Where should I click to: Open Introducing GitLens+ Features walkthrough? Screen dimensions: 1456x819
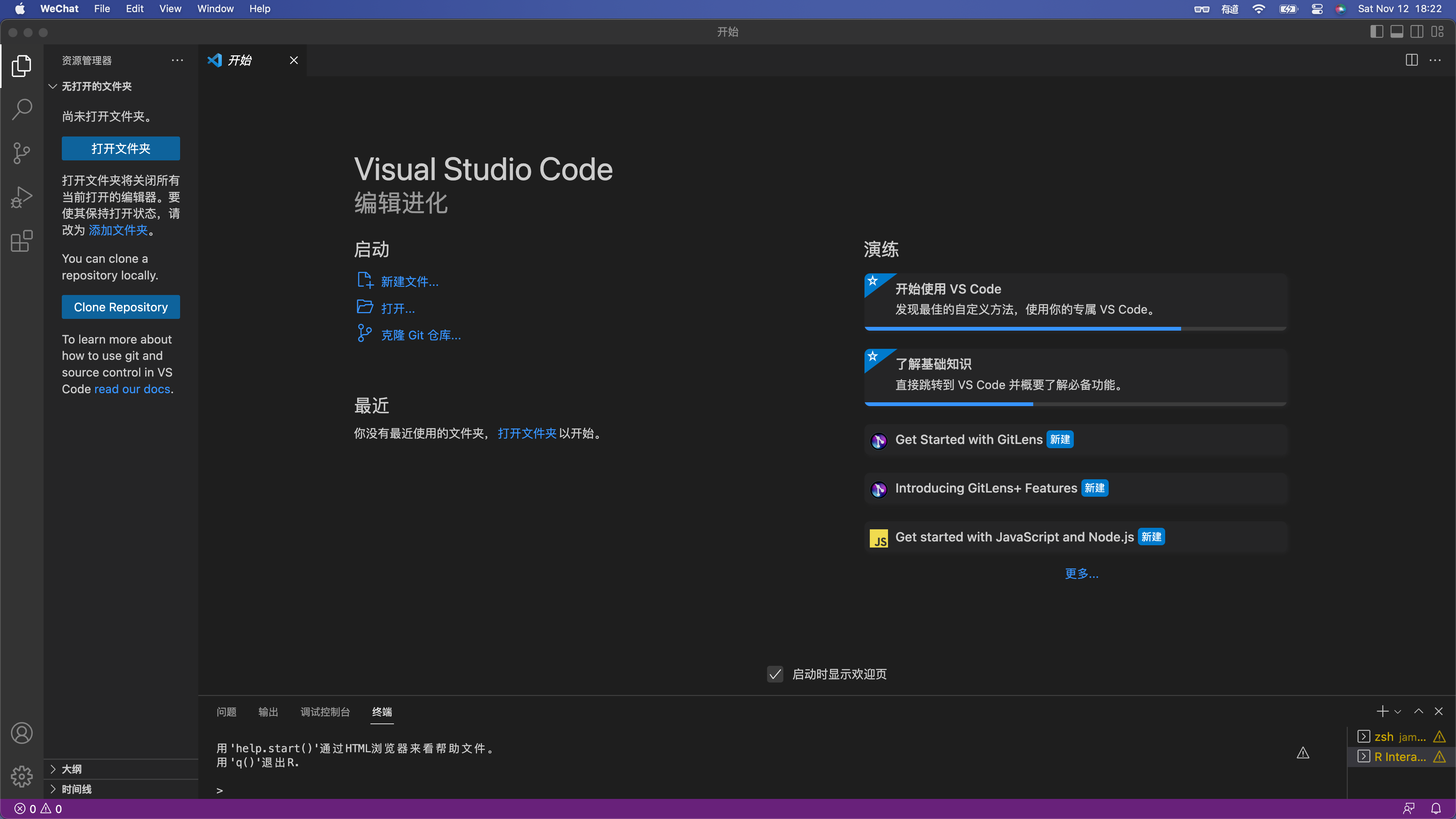point(1076,488)
